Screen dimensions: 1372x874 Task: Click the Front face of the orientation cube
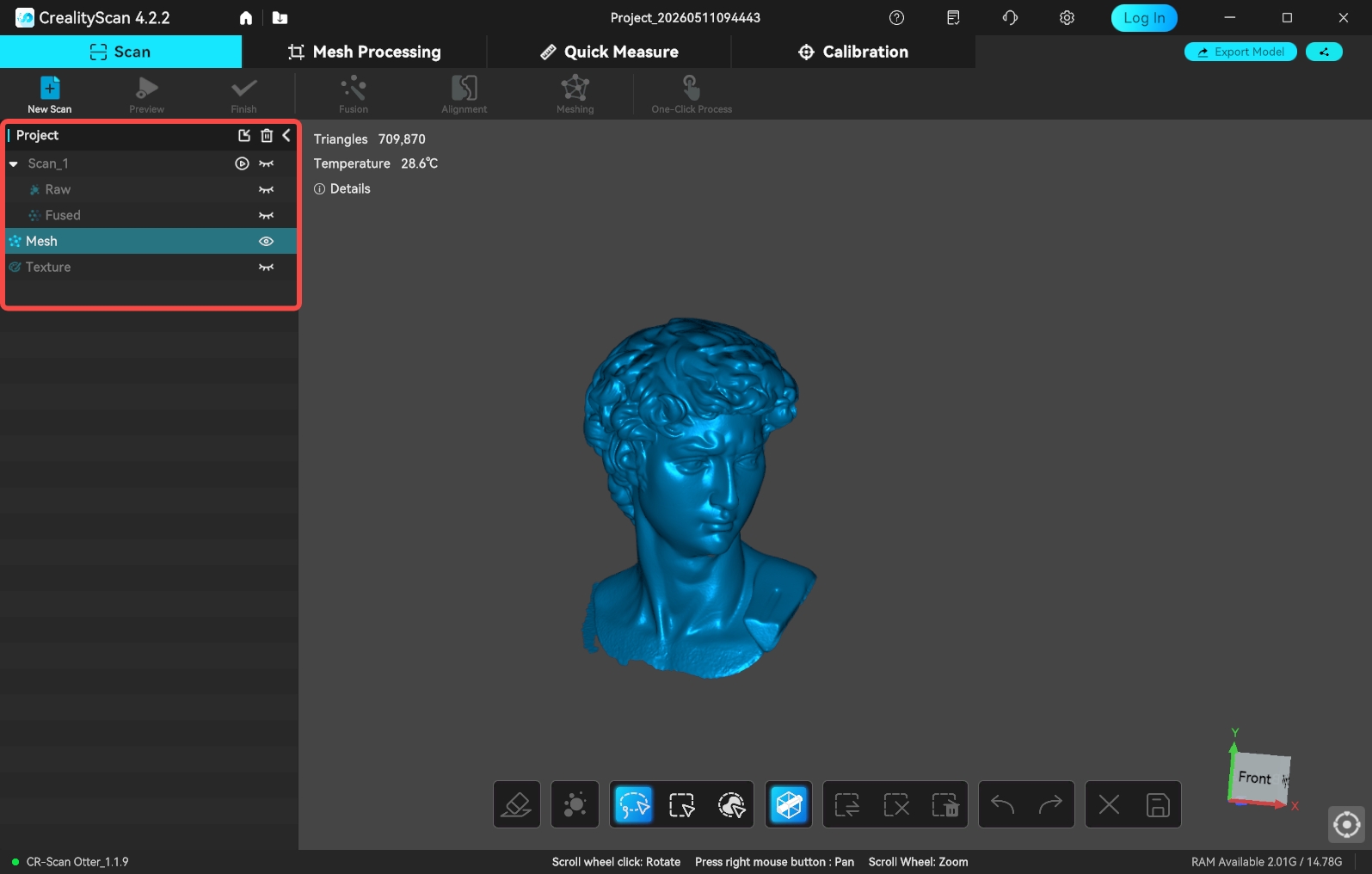pos(1255,778)
